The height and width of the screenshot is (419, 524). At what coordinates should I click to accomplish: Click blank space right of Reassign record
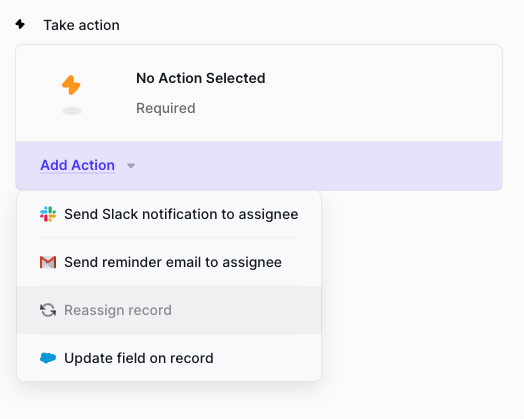click(246, 310)
